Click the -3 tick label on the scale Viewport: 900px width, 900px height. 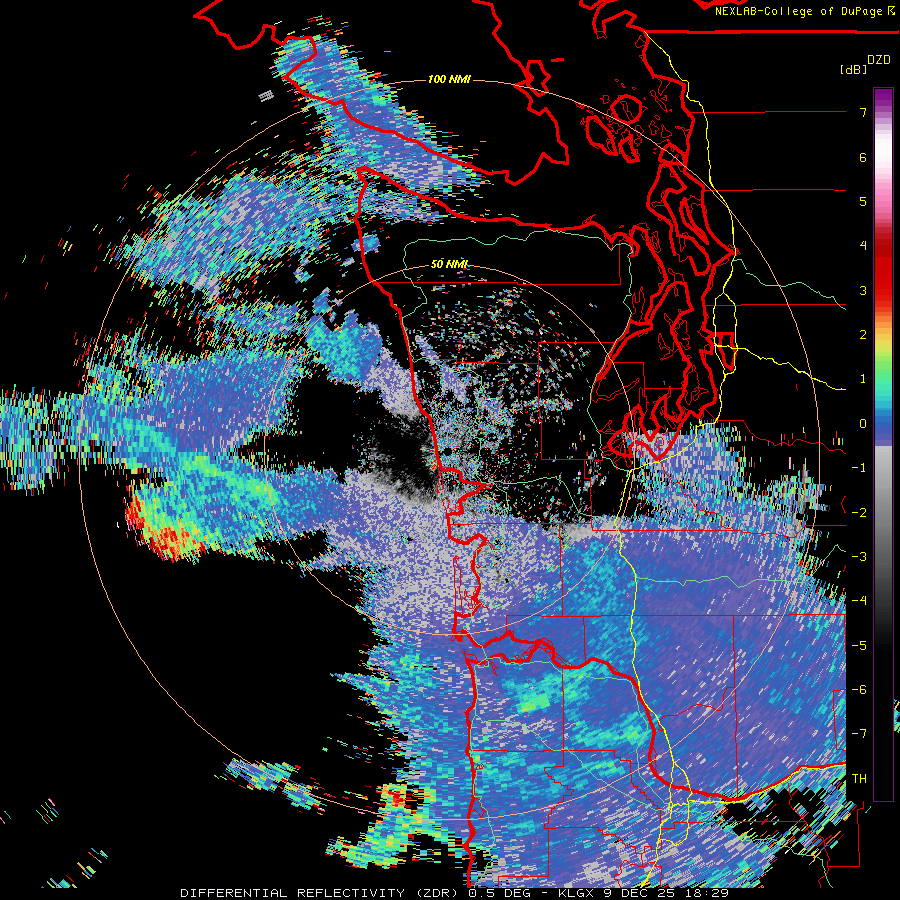pyautogui.click(x=859, y=557)
